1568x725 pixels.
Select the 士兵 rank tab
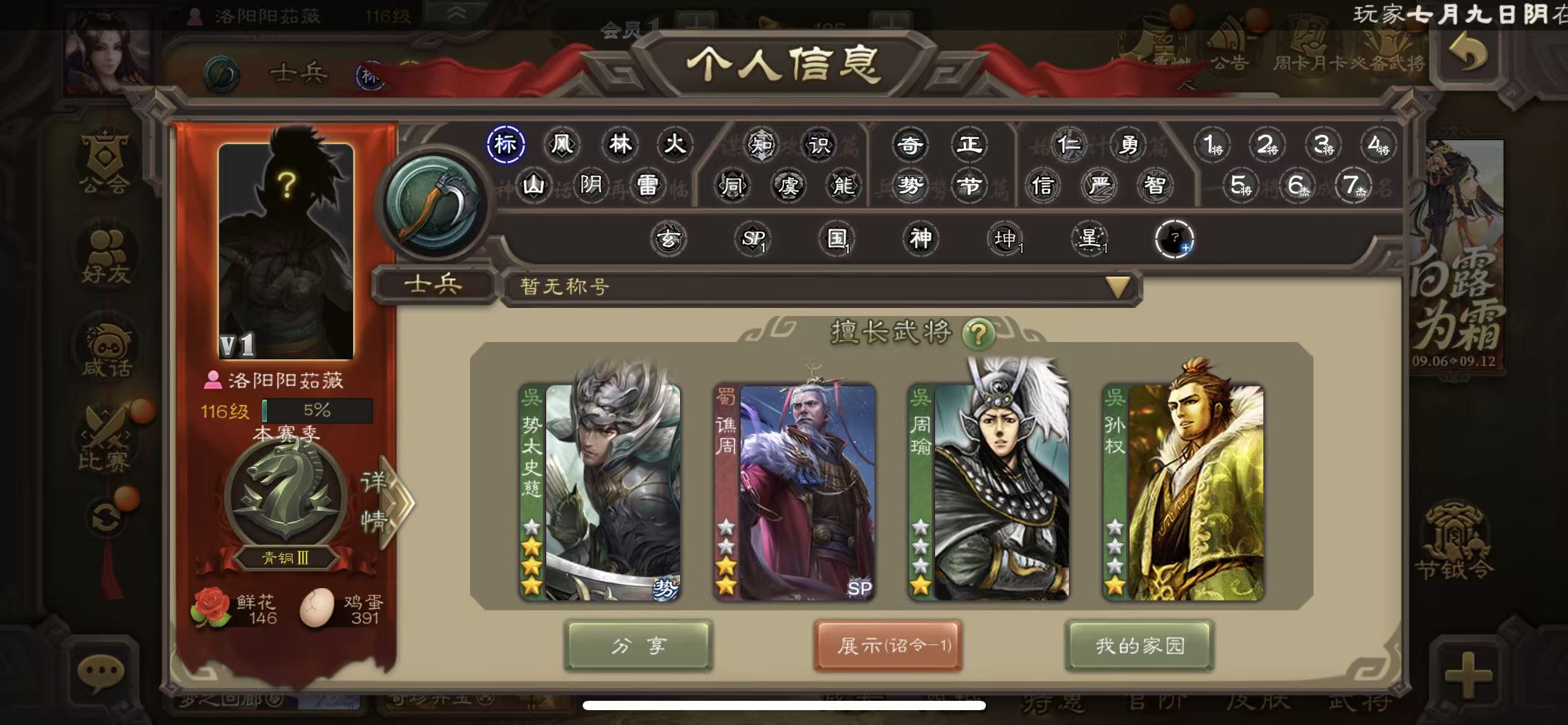tap(433, 284)
